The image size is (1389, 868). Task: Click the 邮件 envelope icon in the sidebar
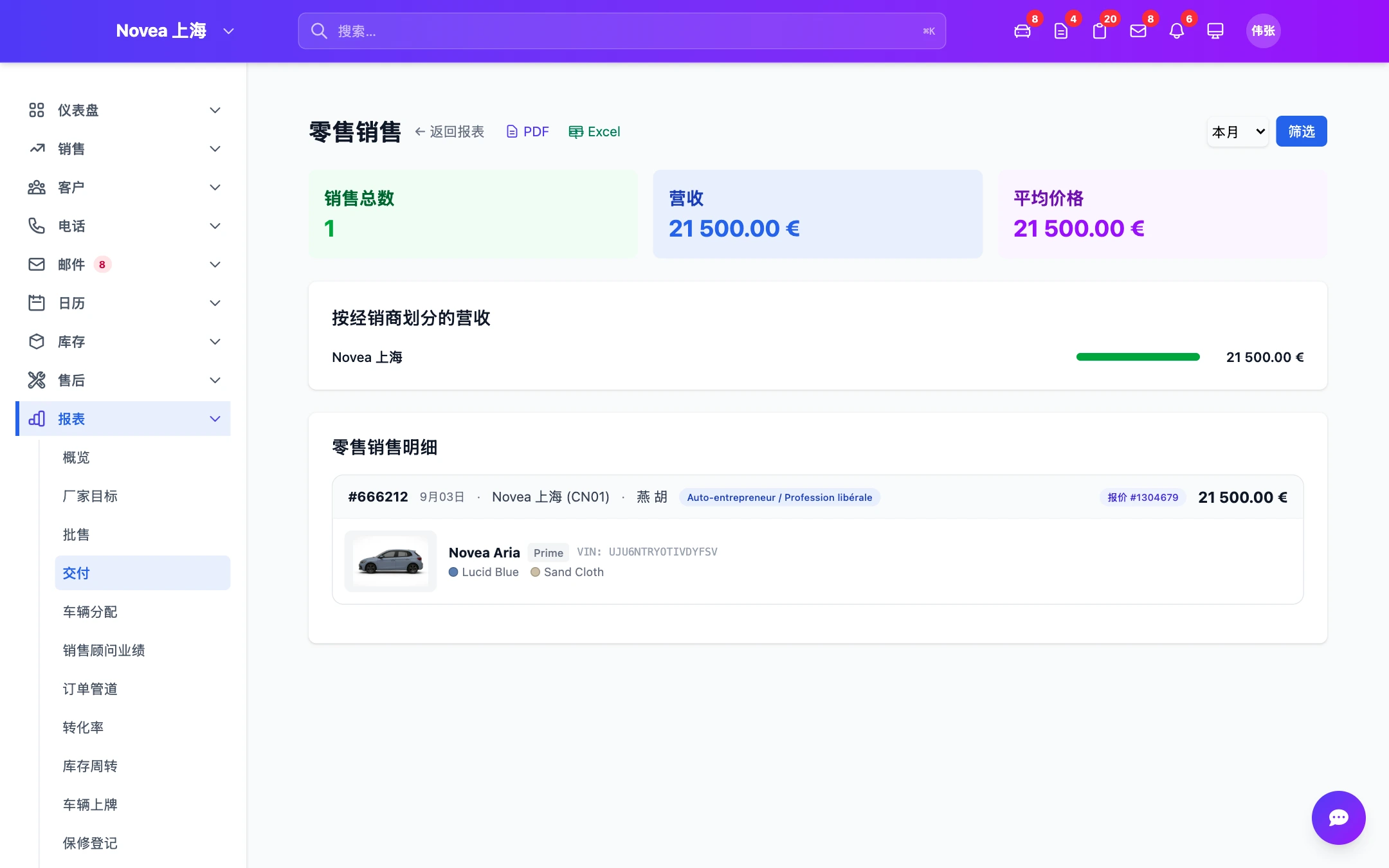click(37, 264)
